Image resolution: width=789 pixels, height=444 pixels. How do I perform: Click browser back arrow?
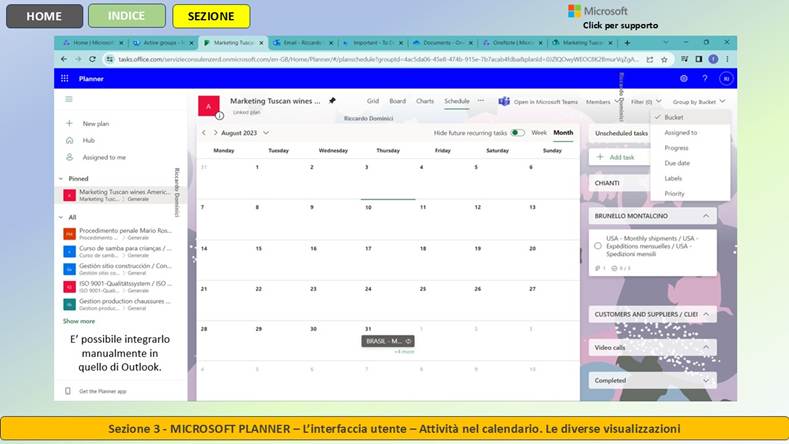(x=64, y=59)
